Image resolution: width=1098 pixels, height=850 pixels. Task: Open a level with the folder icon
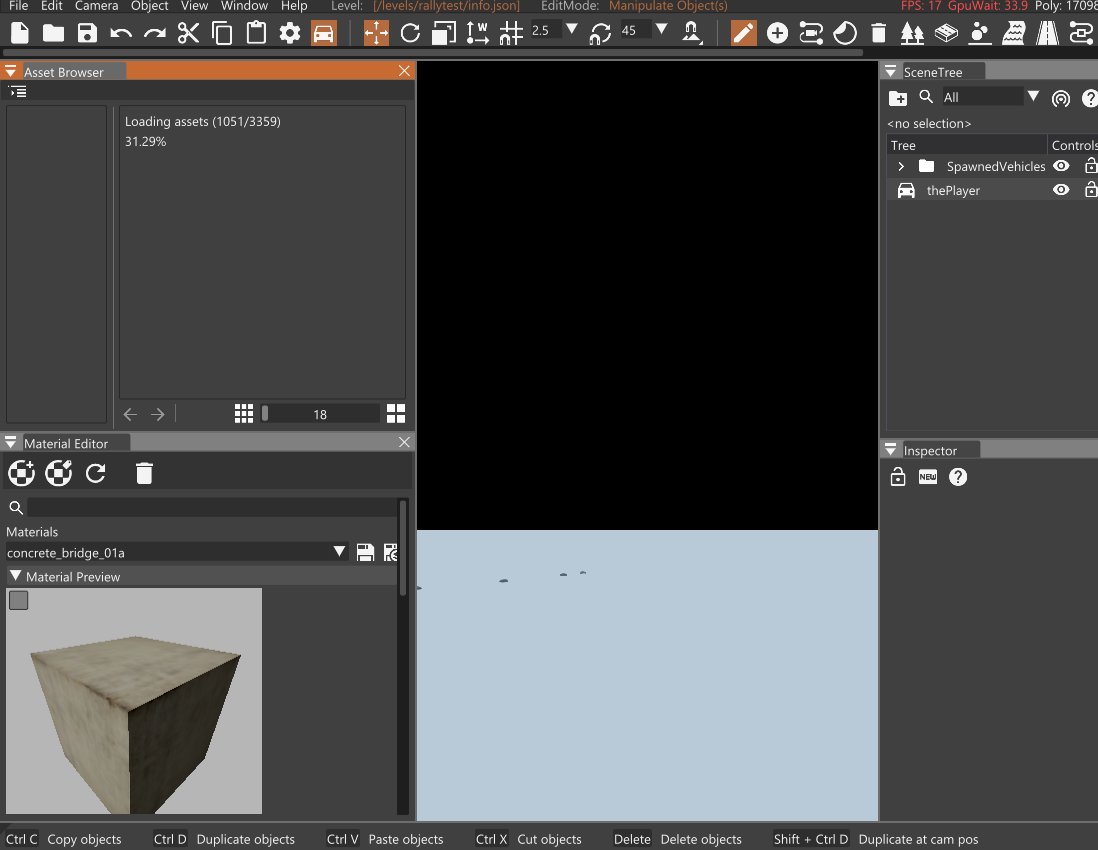pos(53,33)
